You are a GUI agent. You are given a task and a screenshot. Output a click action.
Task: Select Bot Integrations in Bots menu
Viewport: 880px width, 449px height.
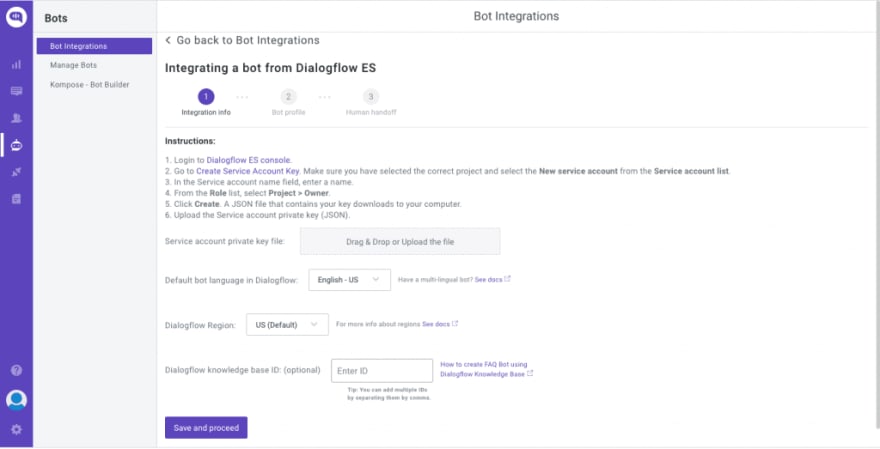tap(94, 46)
